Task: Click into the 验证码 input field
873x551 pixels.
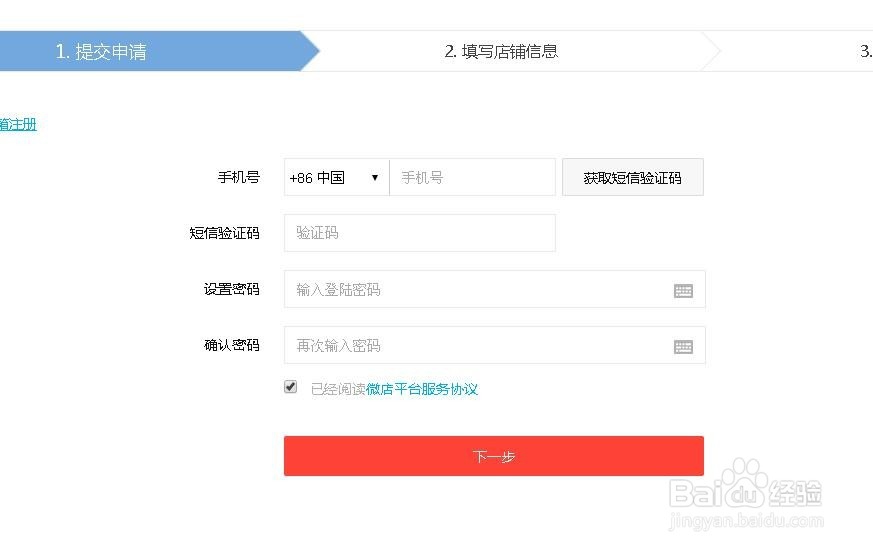Action: click(419, 233)
